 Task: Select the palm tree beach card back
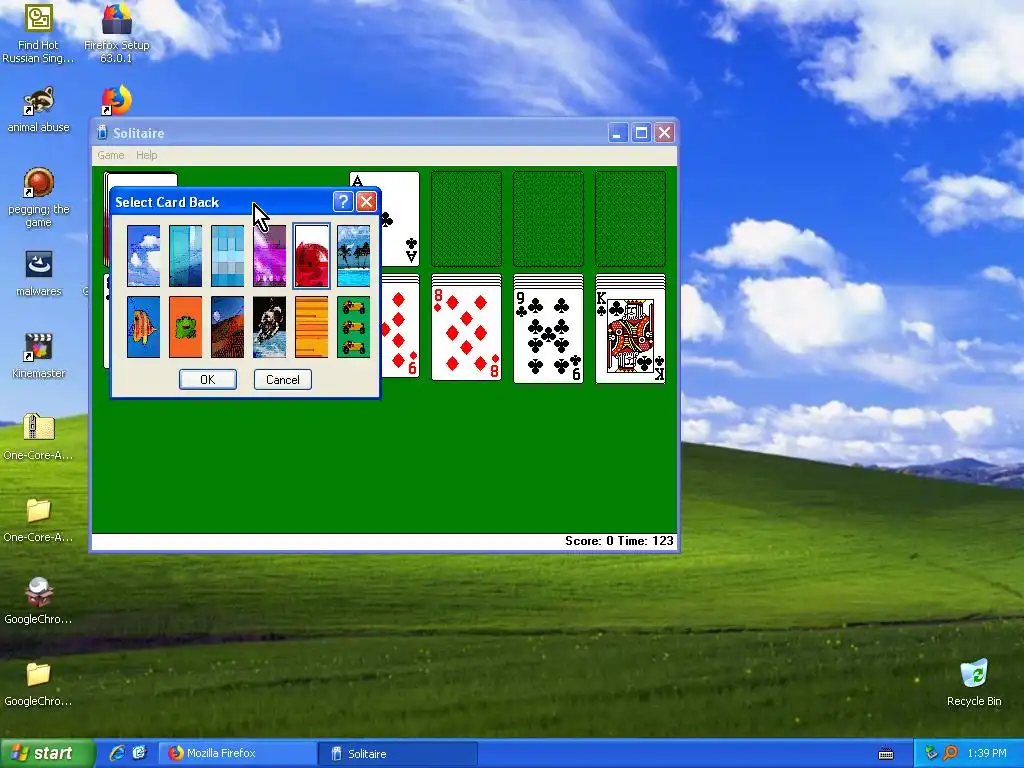[x=354, y=256]
